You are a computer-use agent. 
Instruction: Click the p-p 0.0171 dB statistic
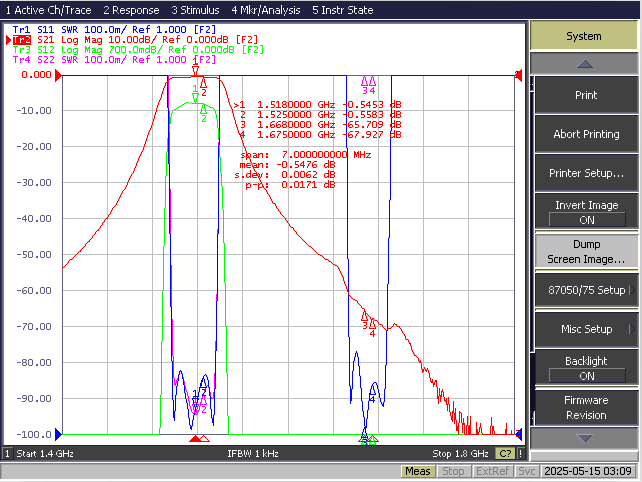(290, 185)
